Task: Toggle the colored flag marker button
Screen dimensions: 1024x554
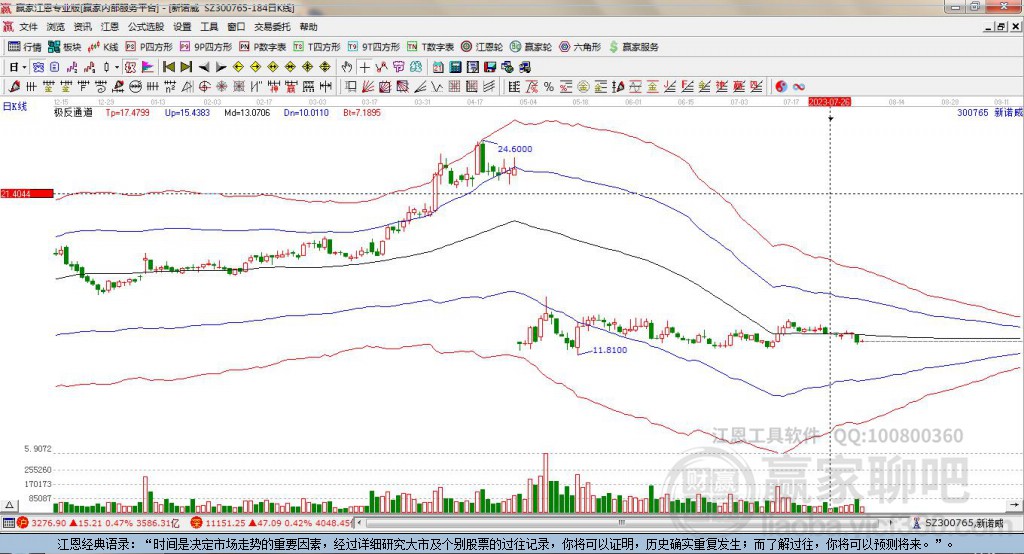Action: click(x=148, y=67)
